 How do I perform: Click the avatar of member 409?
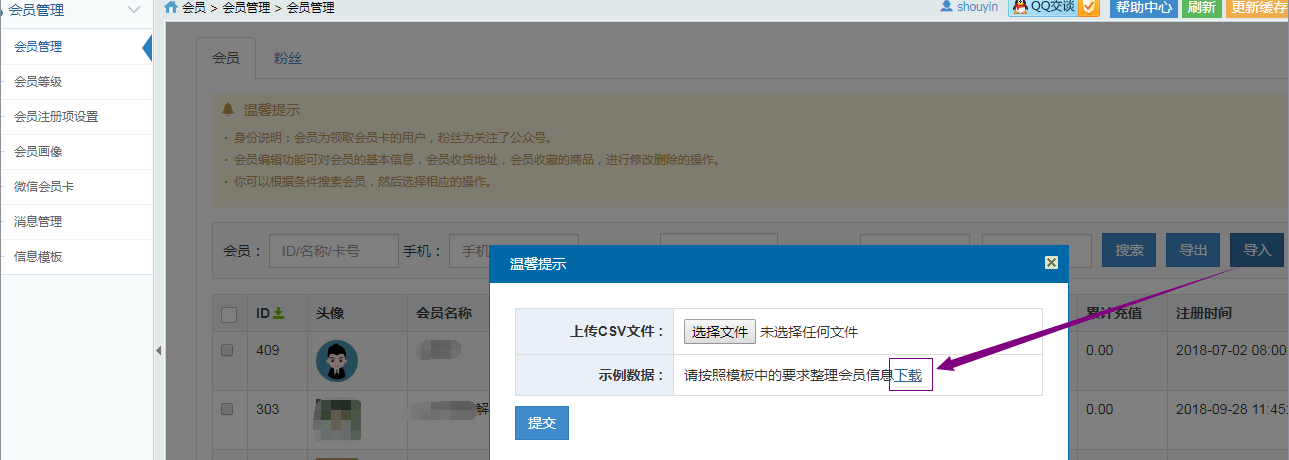336,361
